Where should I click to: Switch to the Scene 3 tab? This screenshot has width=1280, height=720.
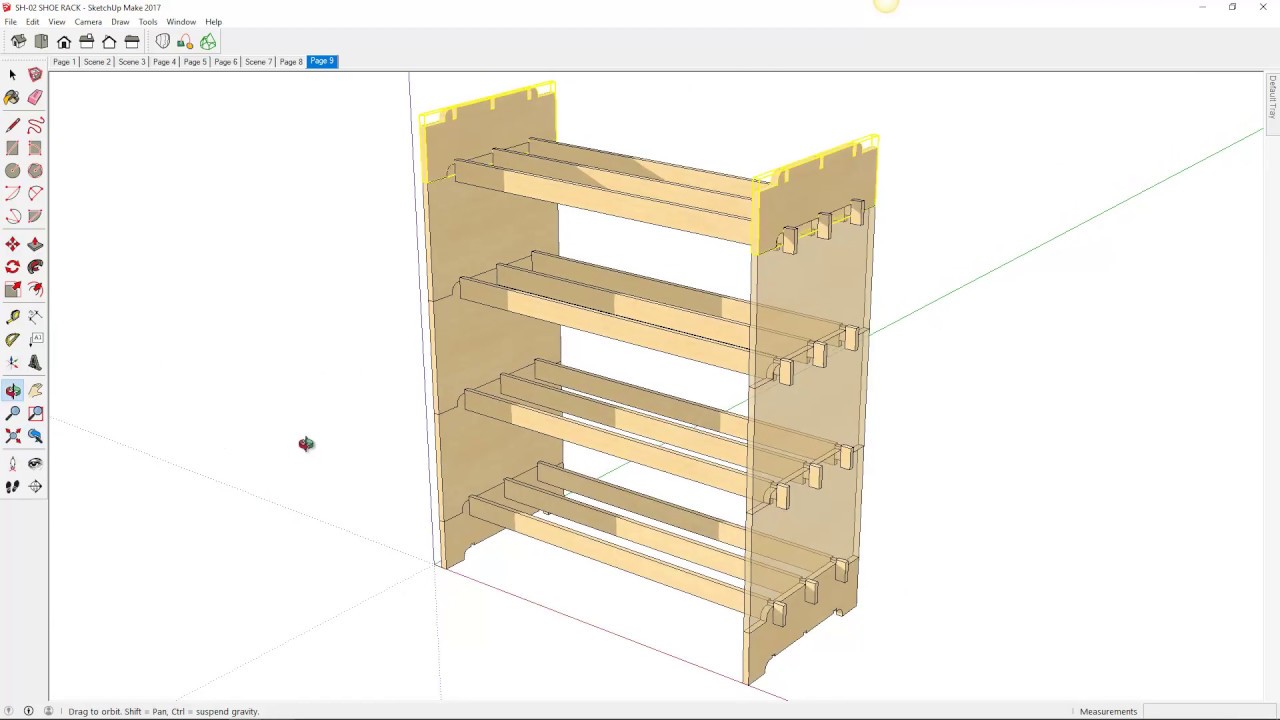132,62
